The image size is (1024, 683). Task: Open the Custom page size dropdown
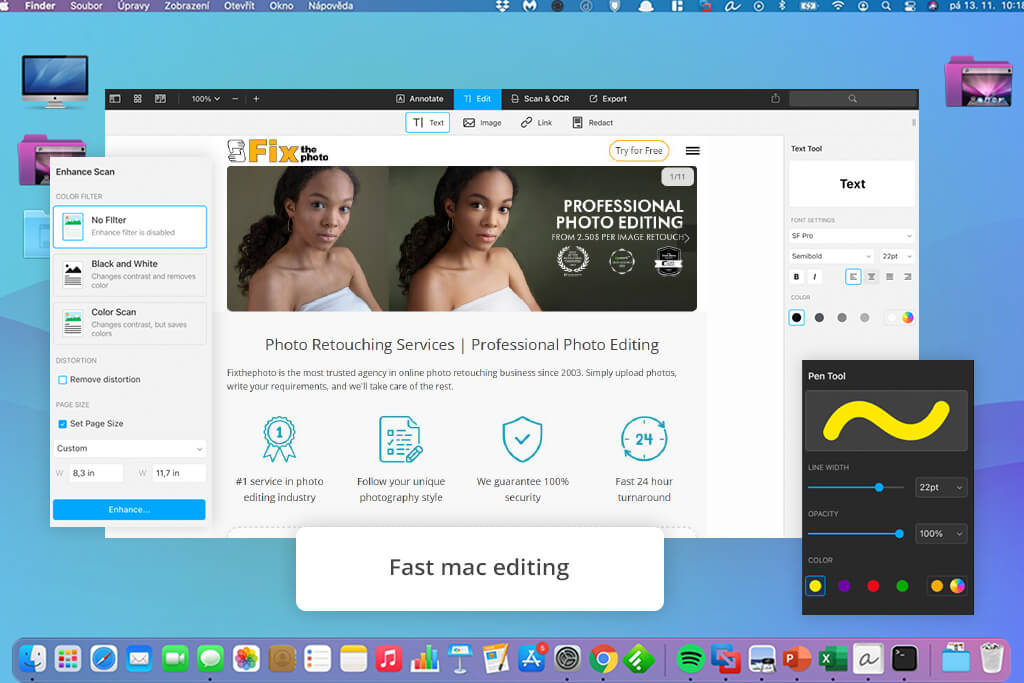129,449
